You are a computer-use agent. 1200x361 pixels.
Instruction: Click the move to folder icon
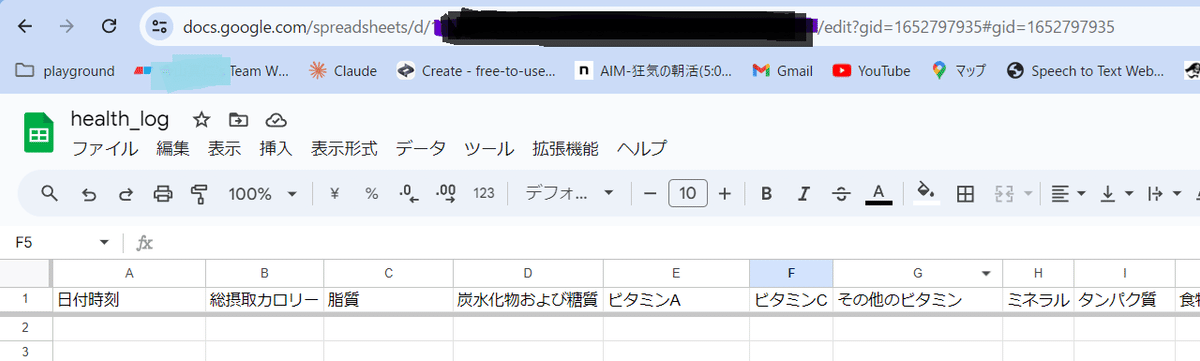pyautogui.click(x=238, y=120)
